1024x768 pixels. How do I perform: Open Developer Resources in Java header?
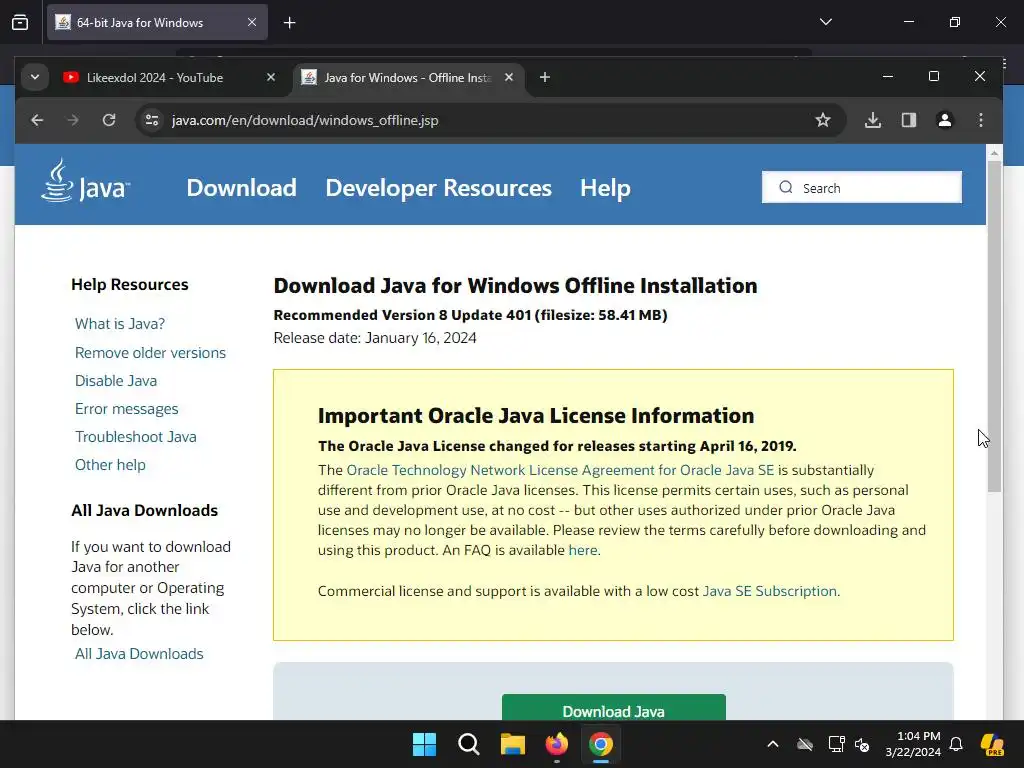pyautogui.click(x=438, y=188)
